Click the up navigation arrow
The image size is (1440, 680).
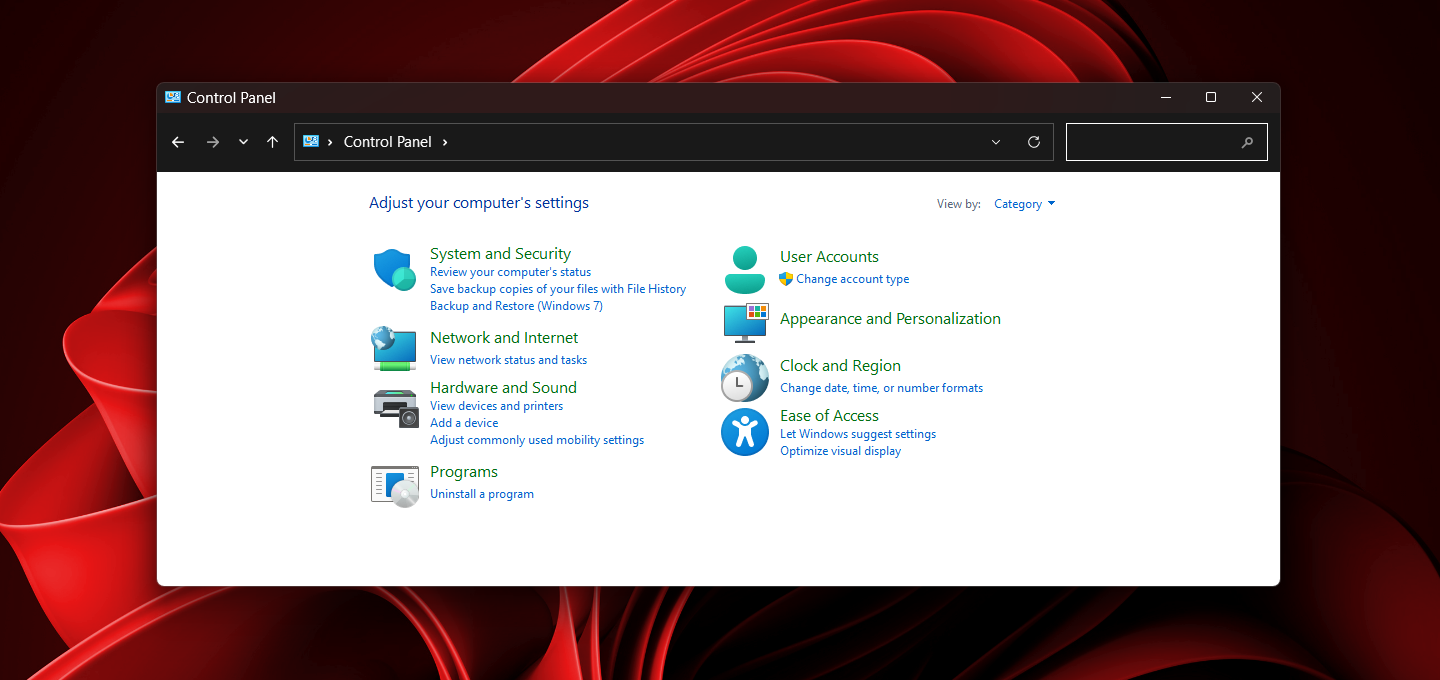click(272, 141)
